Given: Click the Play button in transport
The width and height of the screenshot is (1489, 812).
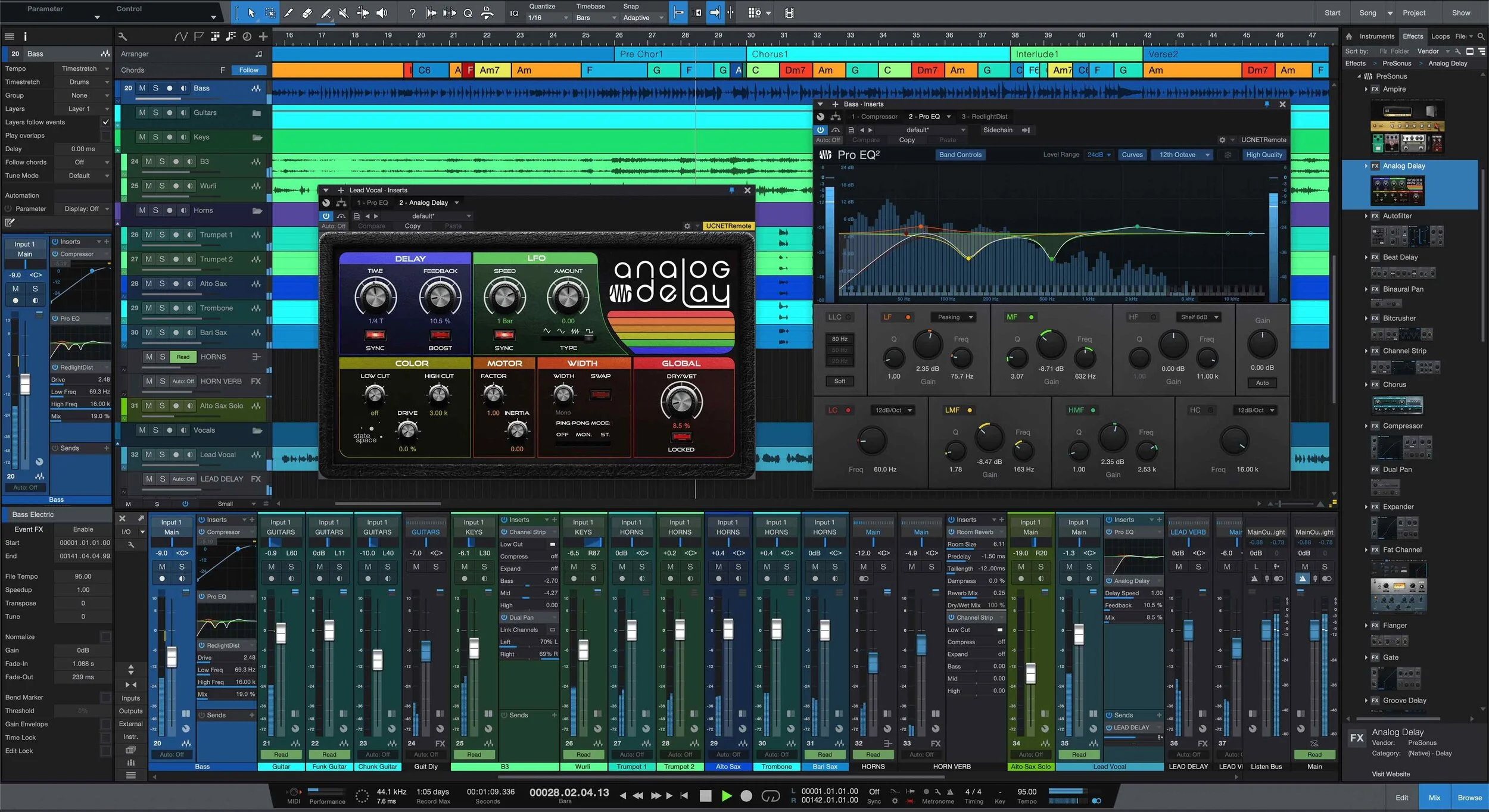Looking at the screenshot, I should point(726,795).
